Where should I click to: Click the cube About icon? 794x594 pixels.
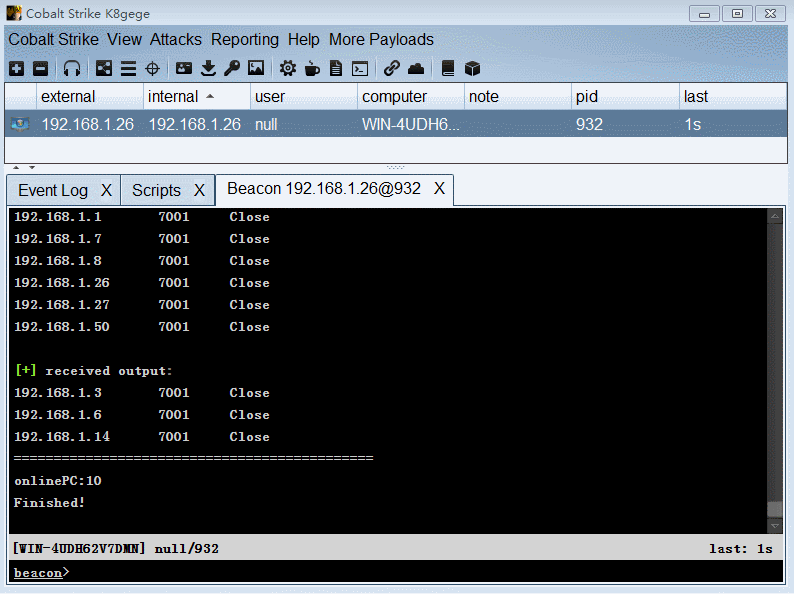pos(472,68)
